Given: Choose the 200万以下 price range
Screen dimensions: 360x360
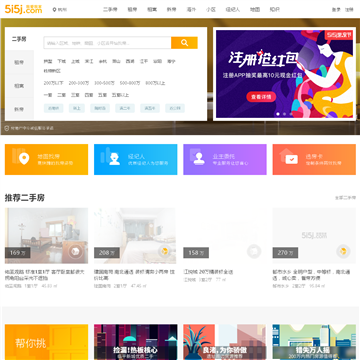Looking at the screenshot, I should coord(53,83).
